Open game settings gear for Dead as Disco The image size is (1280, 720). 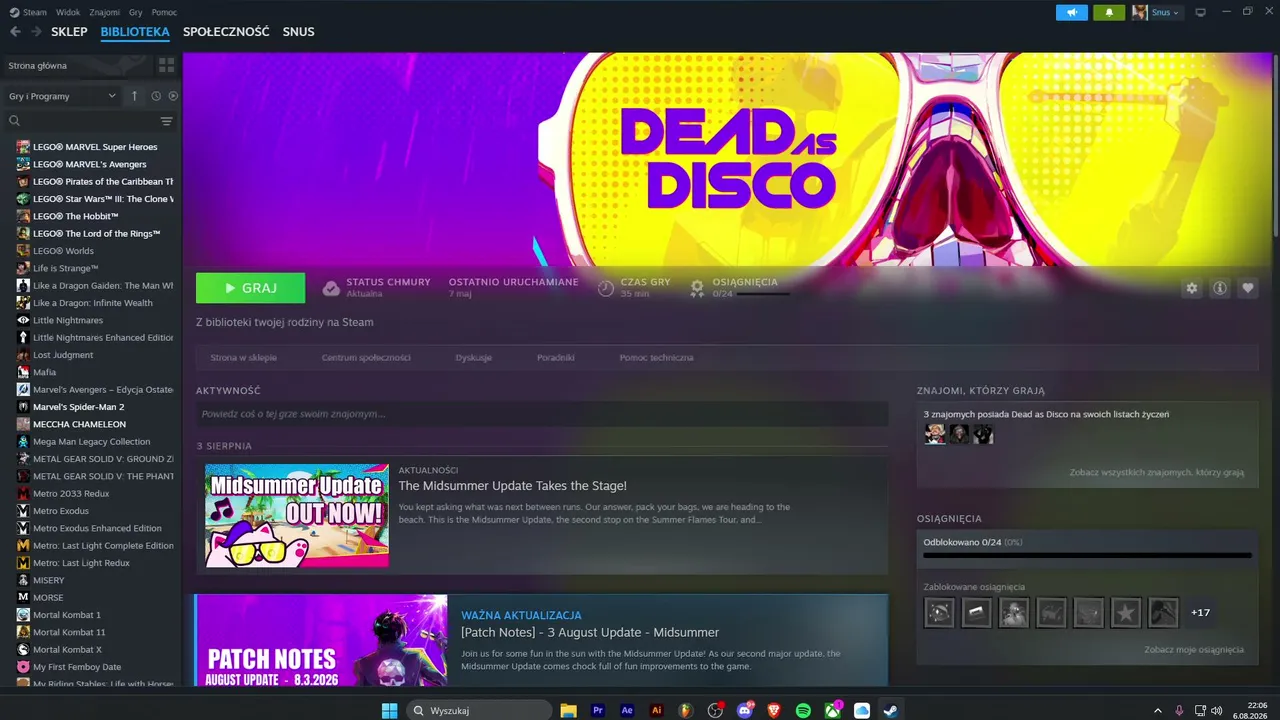coord(1191,288)
